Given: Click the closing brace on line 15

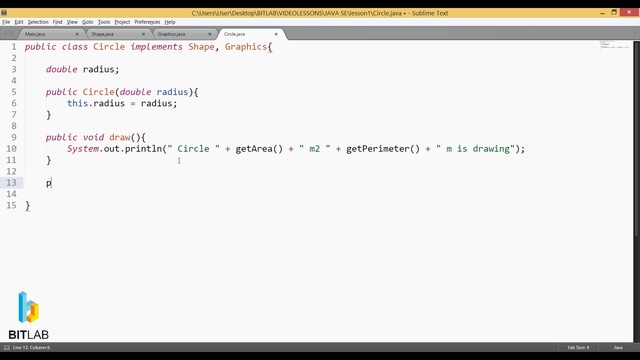Looking at the screenshot, I should pos(27,206).
